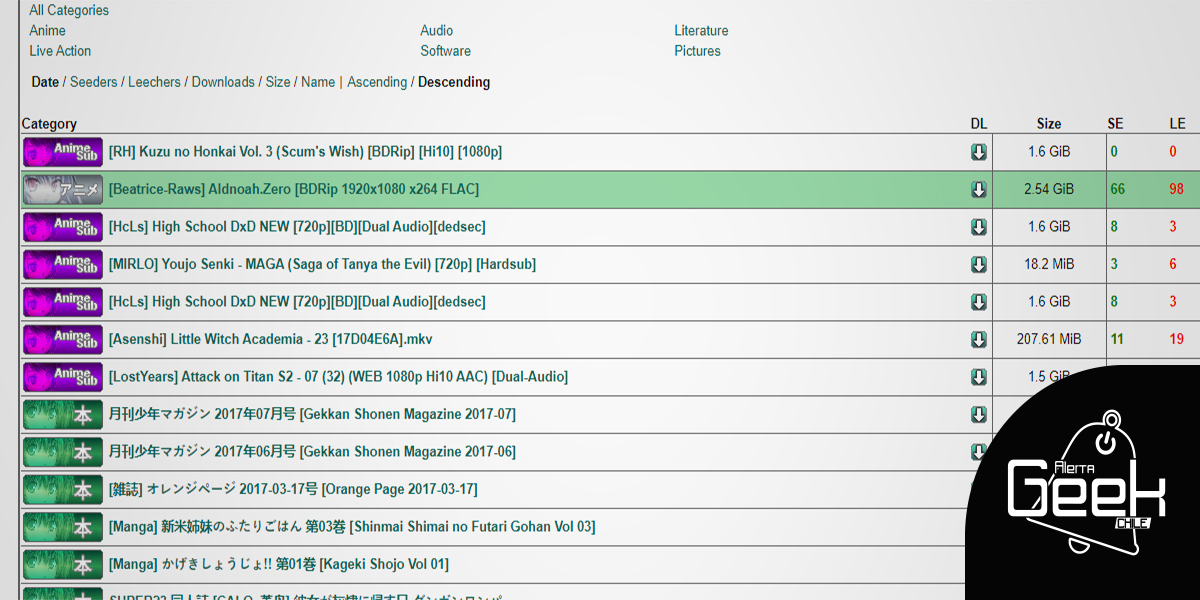Sort torrents by Seeders

click(x=93, y=82)
